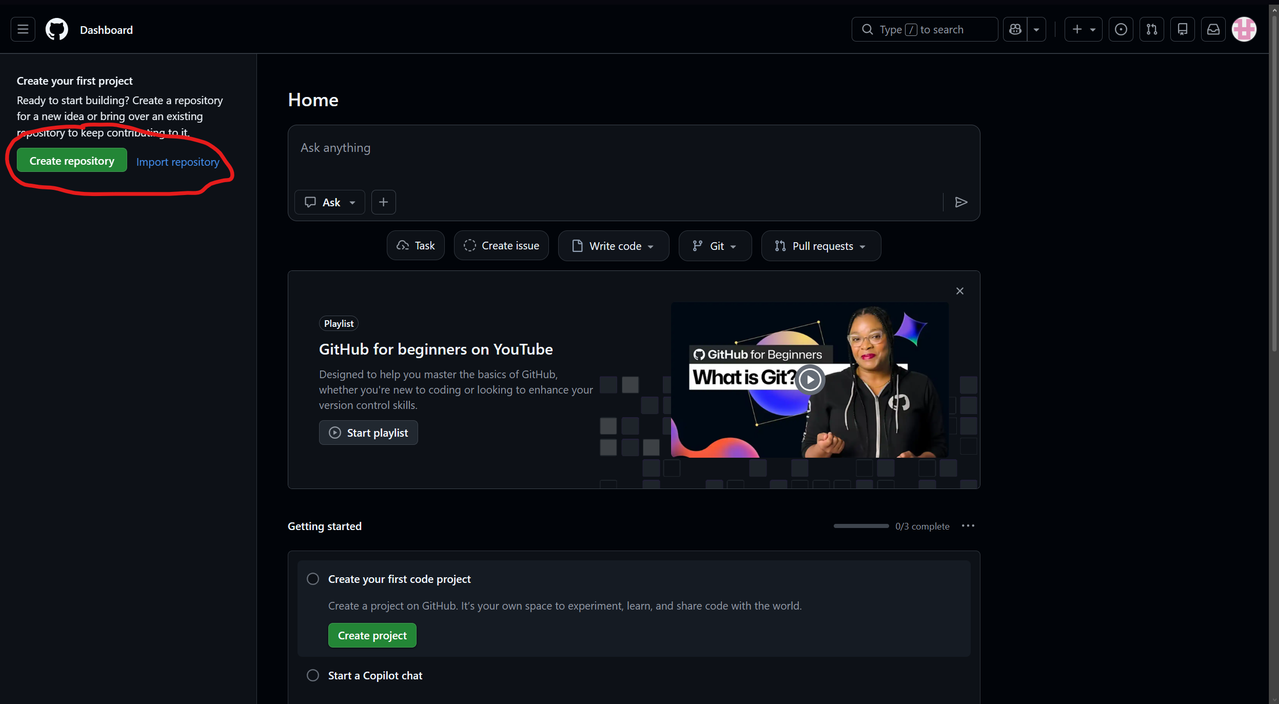The width and height of the screenshot is (1279, 704).
Task: Expand the Ask mode dropdown
Action: [330, 202]
